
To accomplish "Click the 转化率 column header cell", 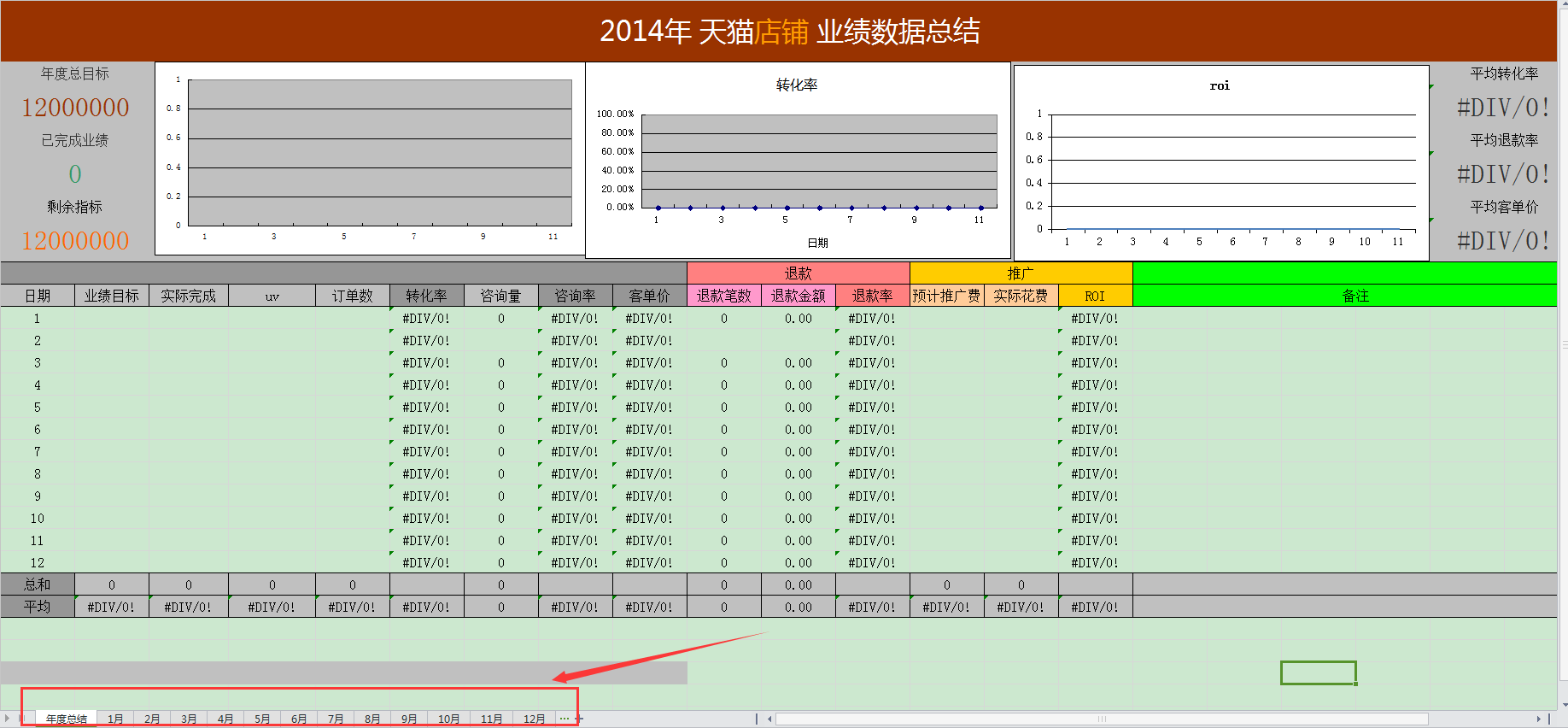I will click(x=427, y=296).
